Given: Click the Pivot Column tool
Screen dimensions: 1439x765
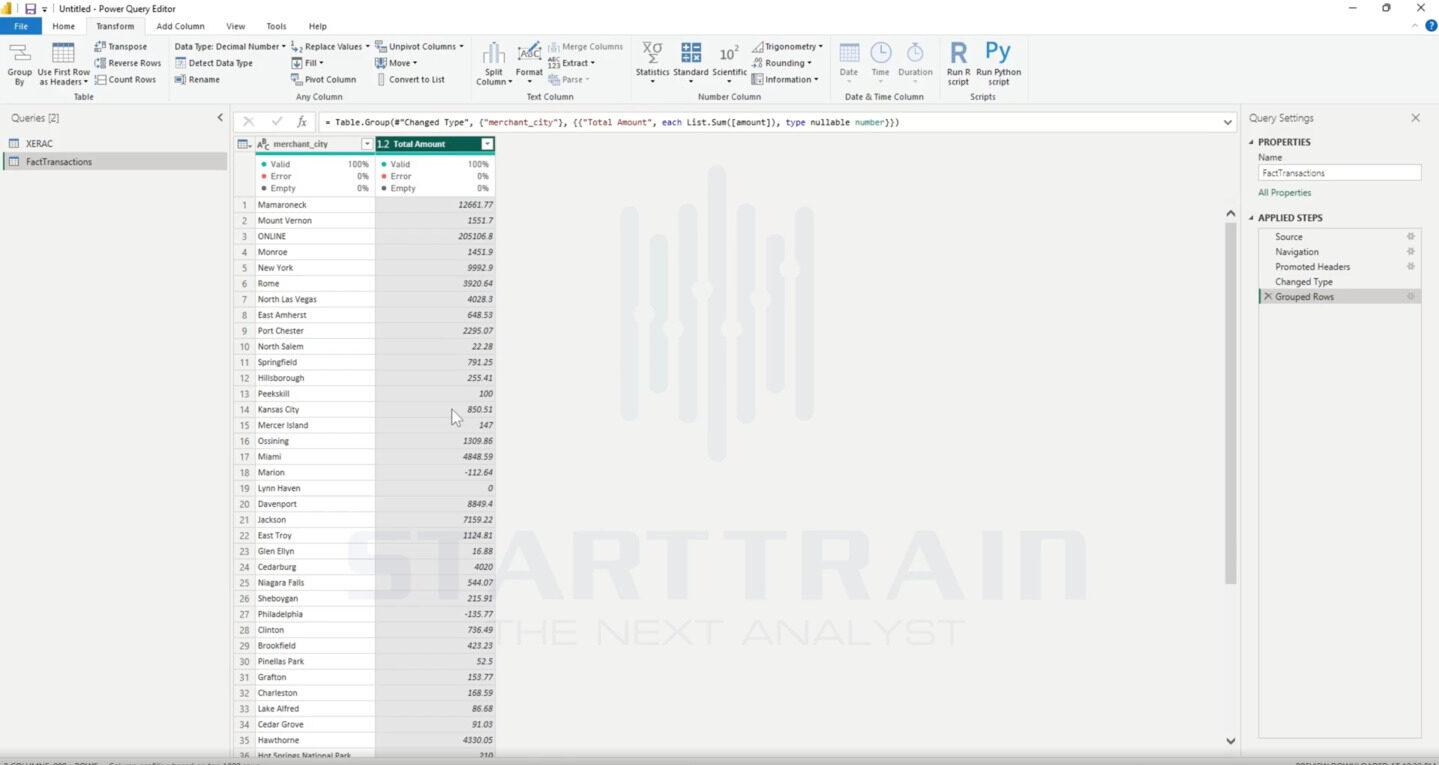Looking at the screenshot, I should click(x=323, y=80).
